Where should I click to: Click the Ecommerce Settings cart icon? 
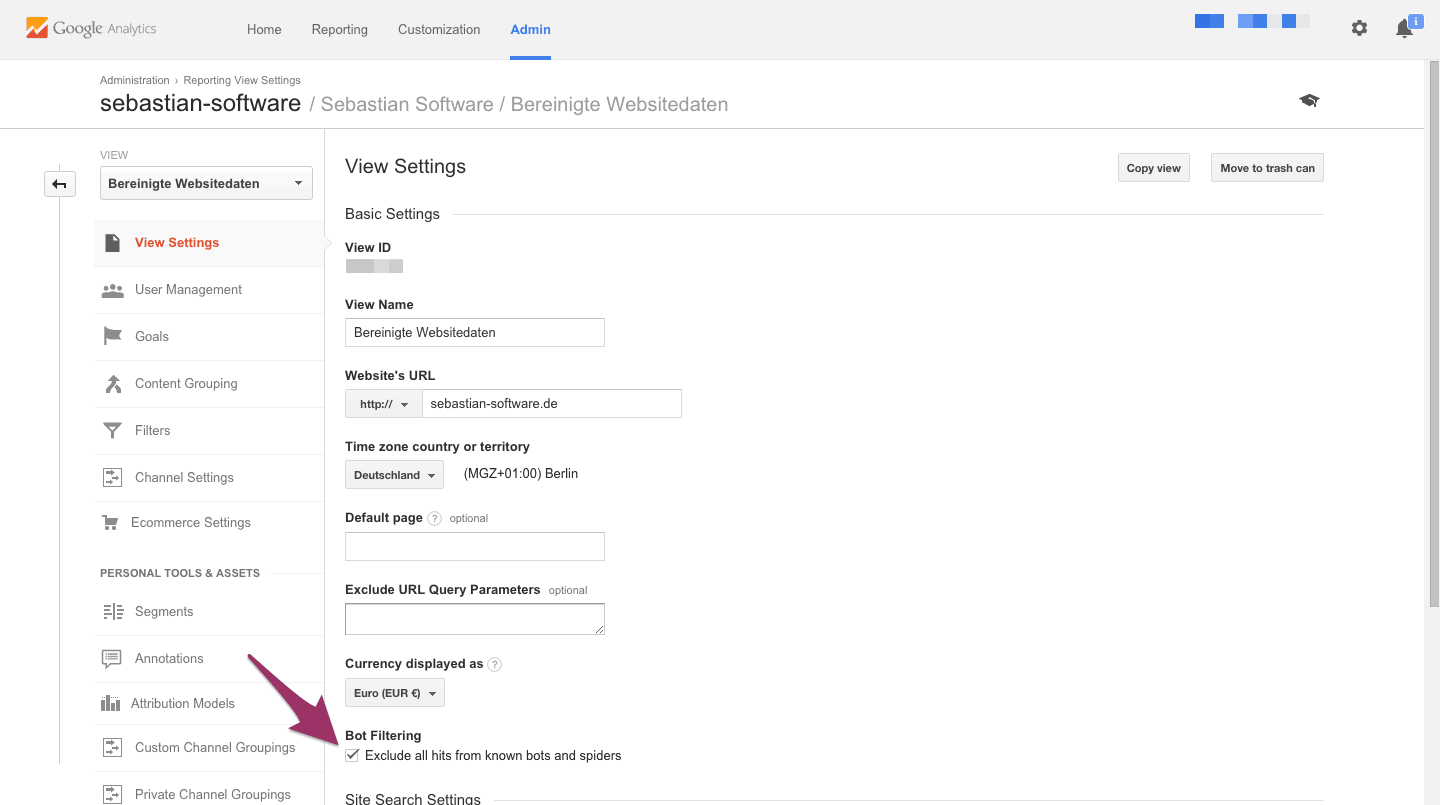(110, 523)
